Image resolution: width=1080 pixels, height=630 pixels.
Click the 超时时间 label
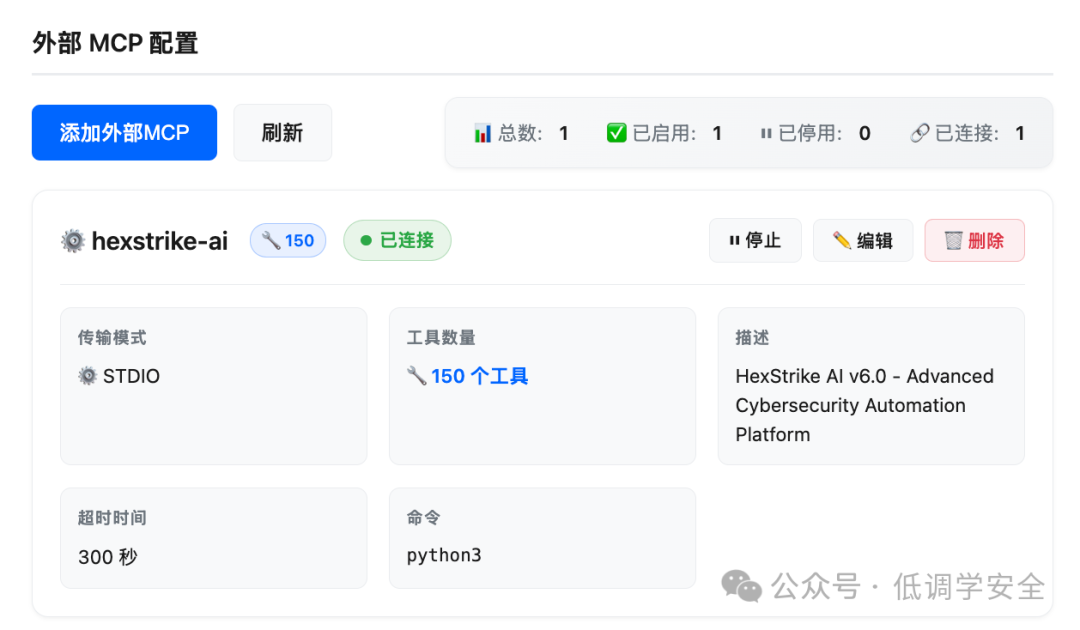pos(112,518)
